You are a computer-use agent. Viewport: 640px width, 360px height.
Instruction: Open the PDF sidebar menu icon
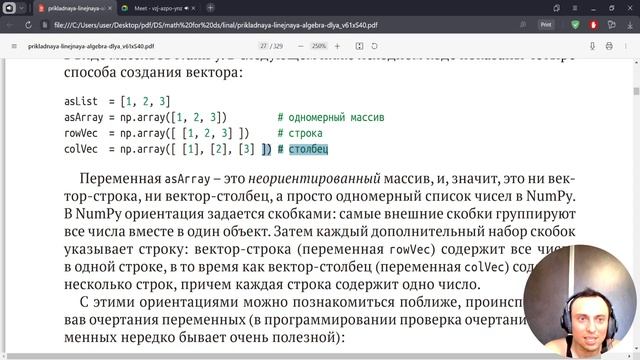point(14,46)
